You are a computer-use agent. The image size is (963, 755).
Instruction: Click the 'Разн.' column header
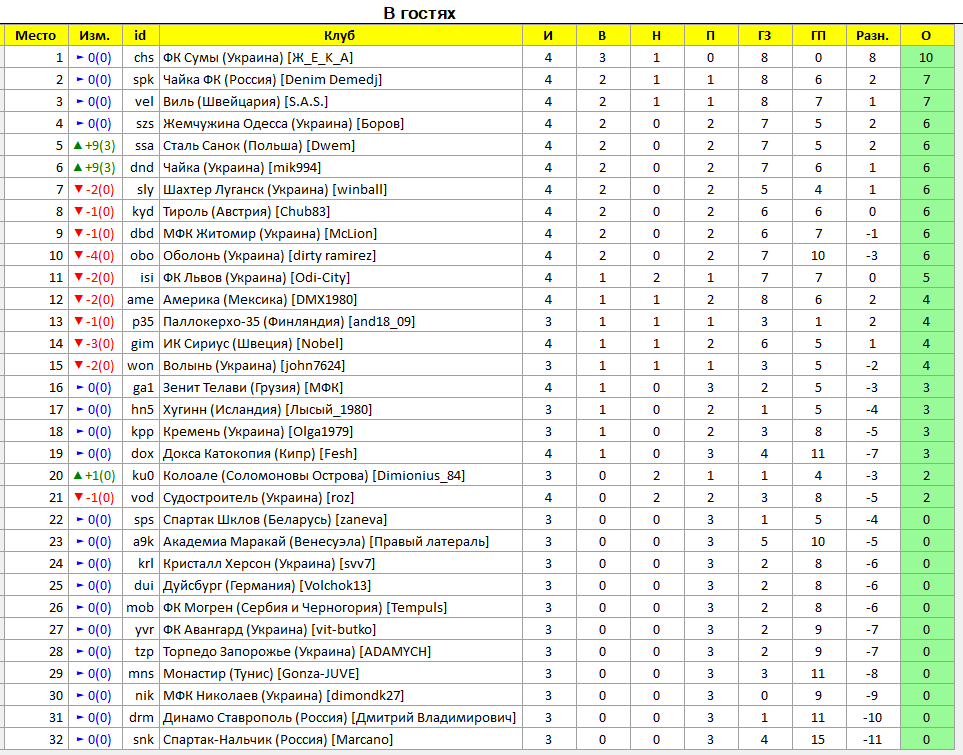pos(873,36)
